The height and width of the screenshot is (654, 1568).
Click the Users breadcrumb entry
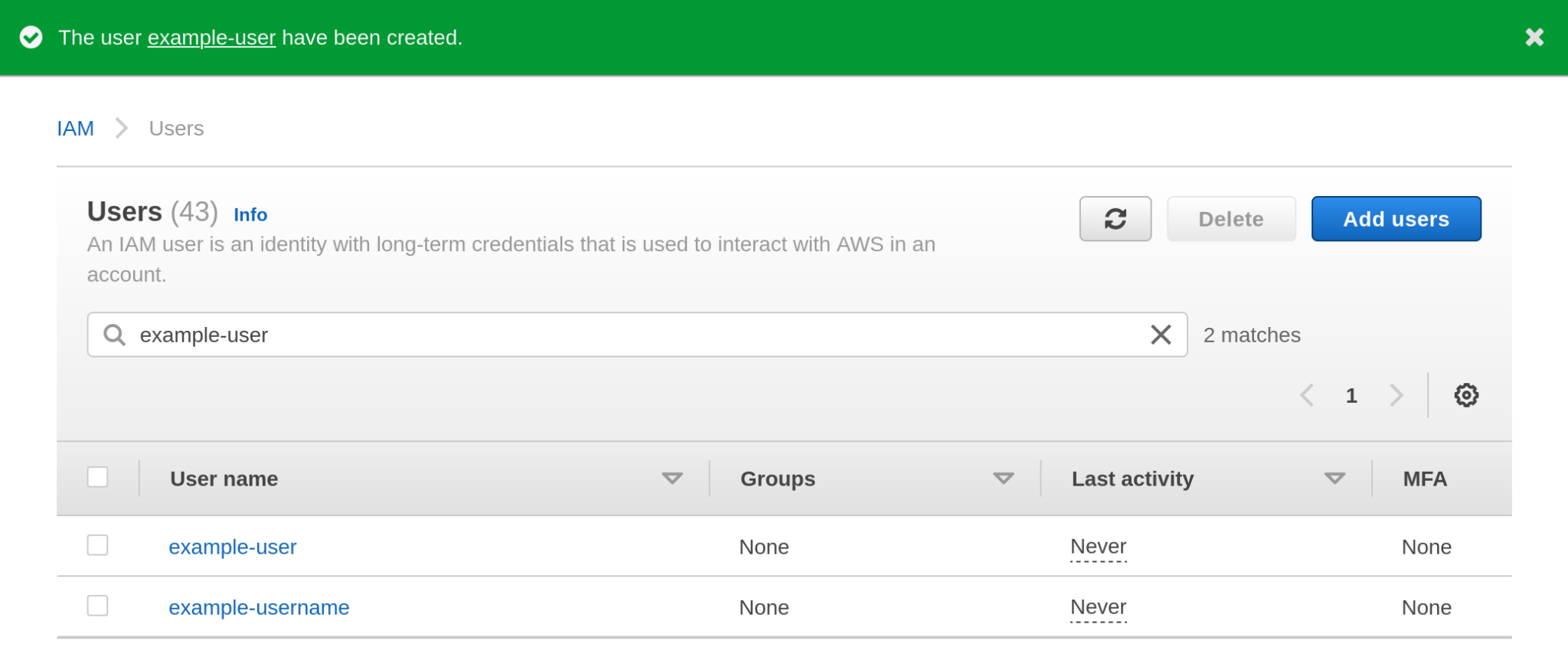tap(176, 128)
